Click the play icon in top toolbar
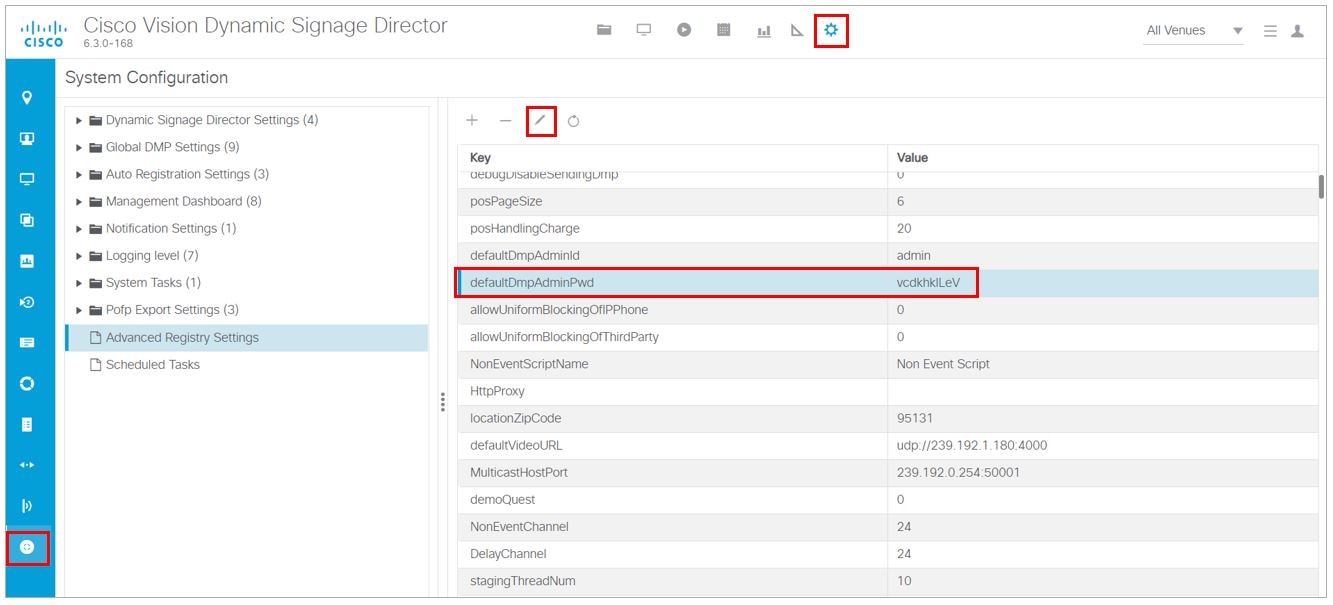This screenshot has height=605, width=1333. (x=684, y=31)
